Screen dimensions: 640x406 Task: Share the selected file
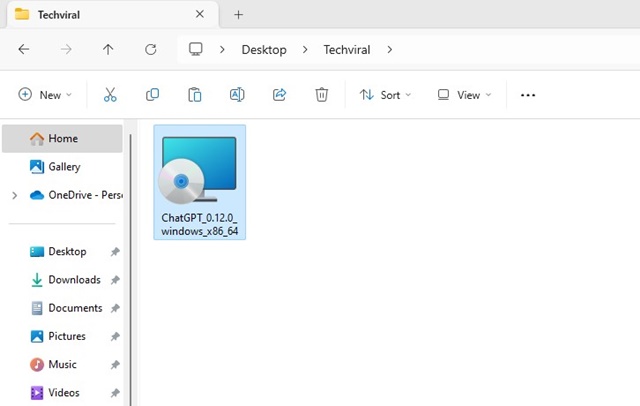279,95
